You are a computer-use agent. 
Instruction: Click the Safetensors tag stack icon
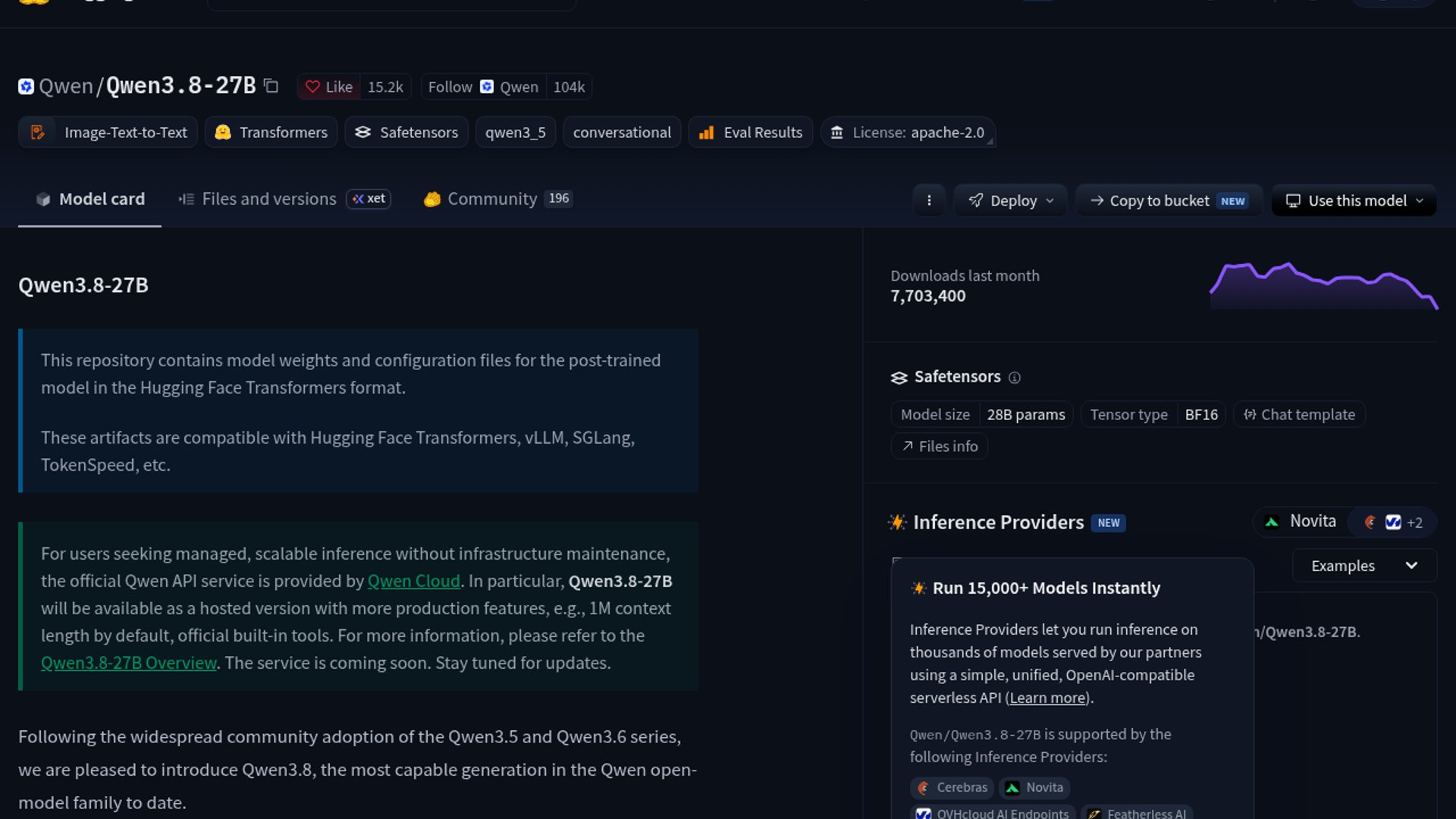362,133
